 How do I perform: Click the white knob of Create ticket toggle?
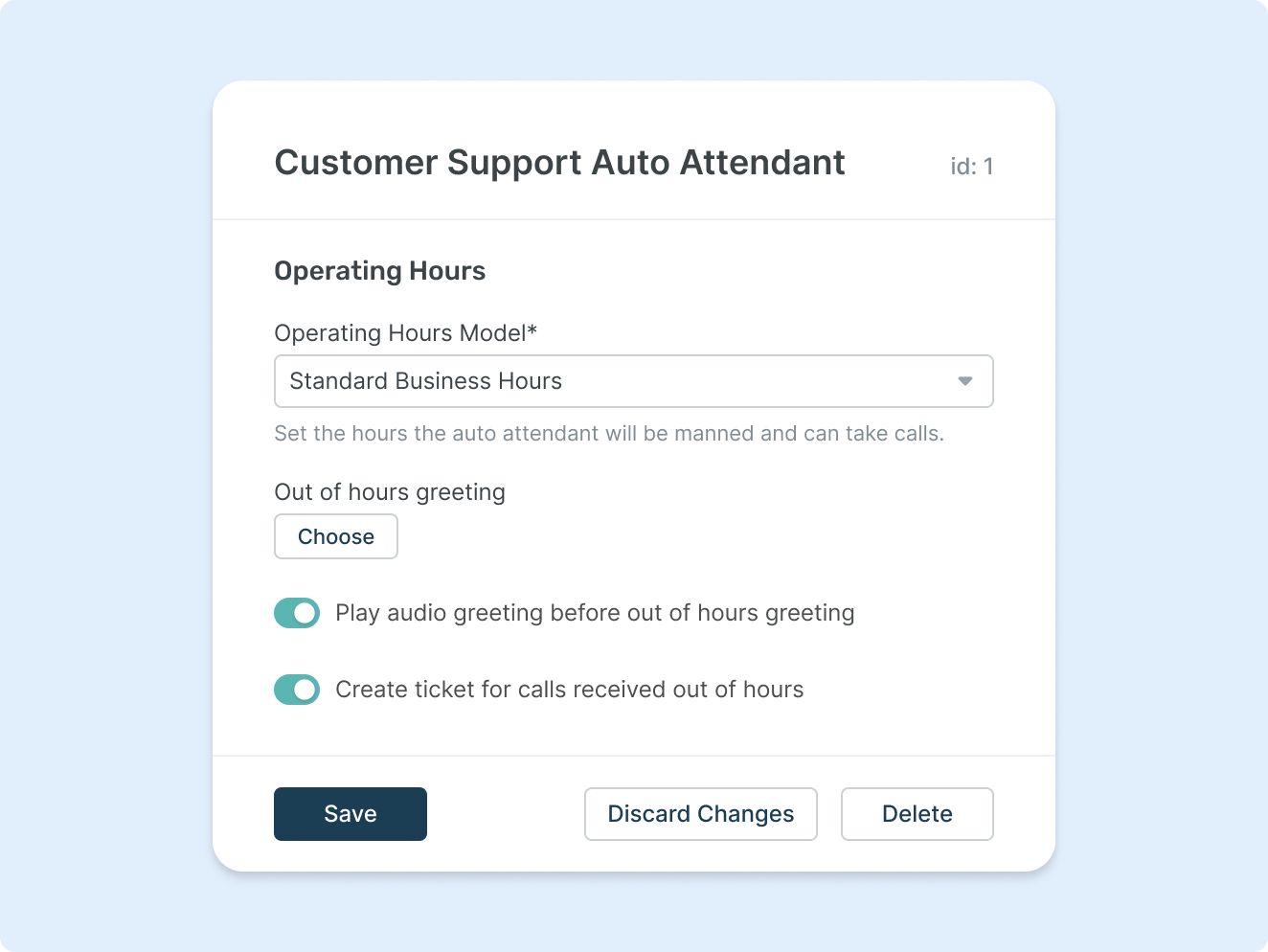point(306,690)
